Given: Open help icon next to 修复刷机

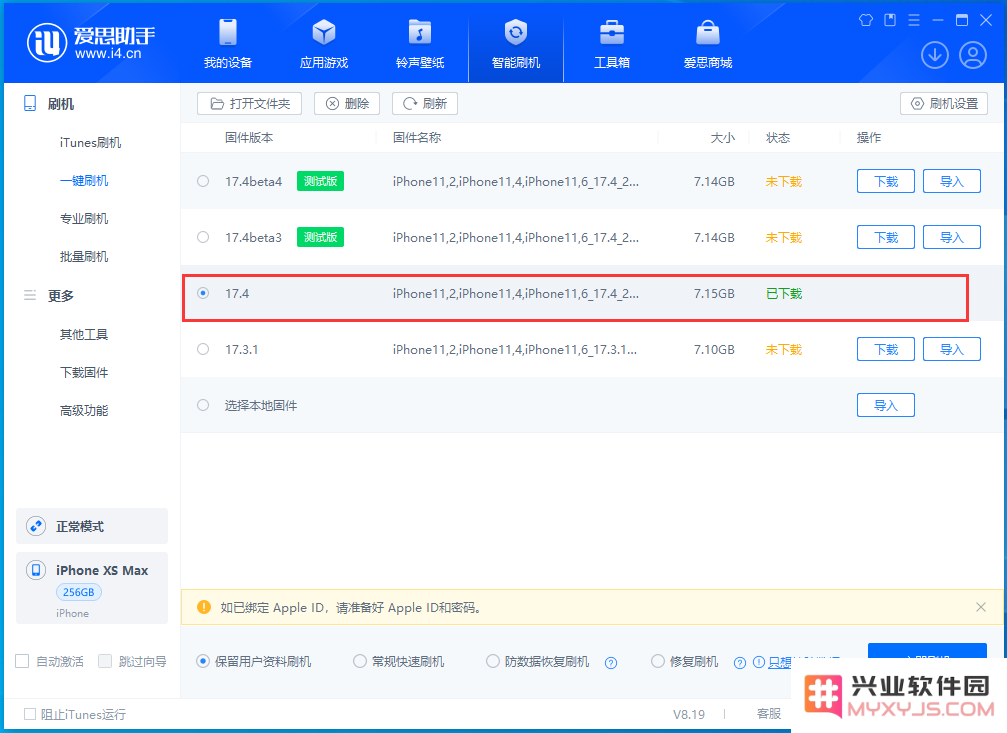Looking at the screenshot, I should pos(740,663).
